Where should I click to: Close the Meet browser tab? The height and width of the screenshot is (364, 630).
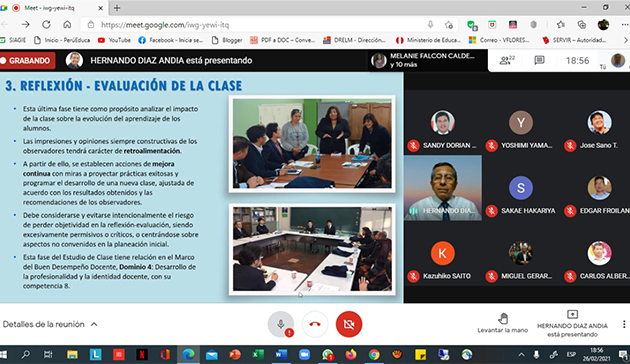(100, 8)
